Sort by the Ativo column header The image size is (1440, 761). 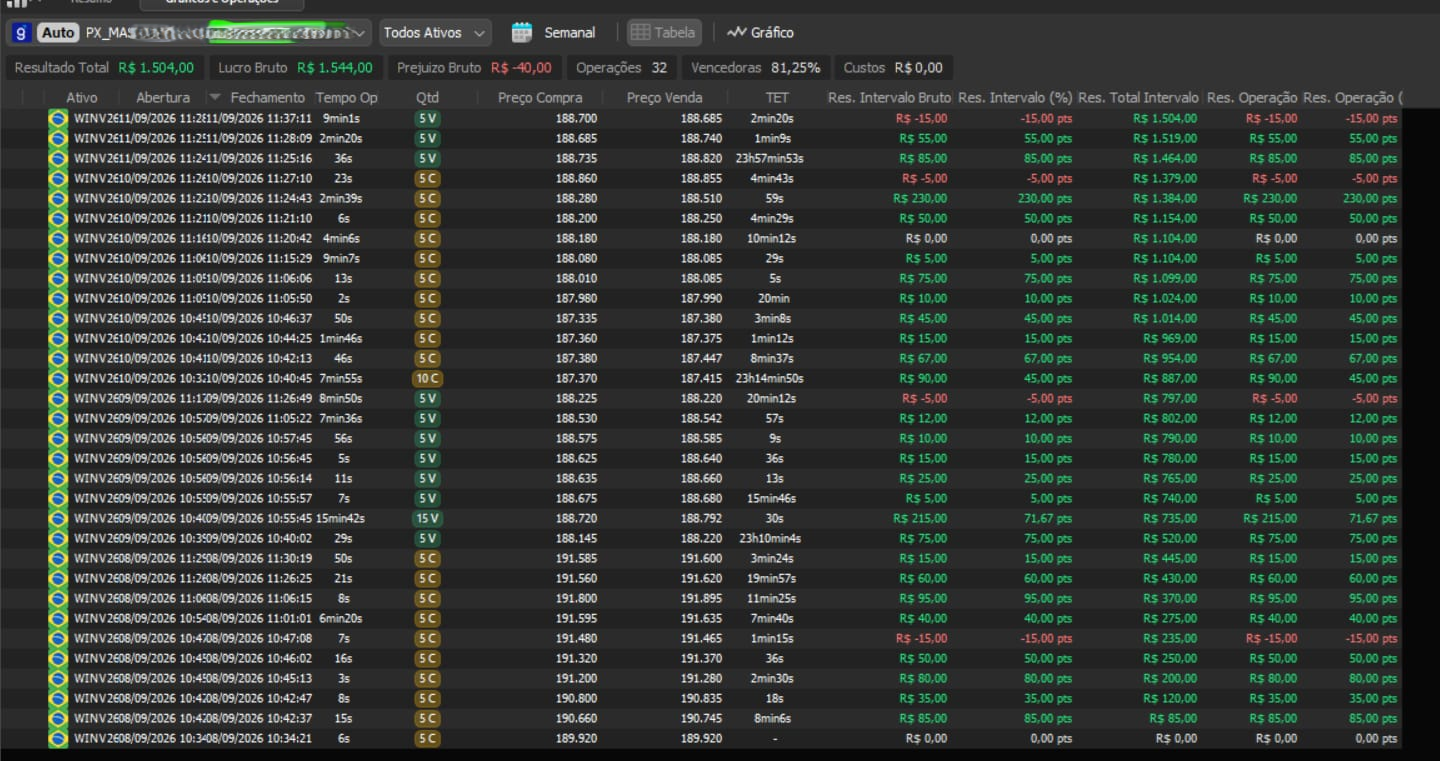click(x=82, y=98)
